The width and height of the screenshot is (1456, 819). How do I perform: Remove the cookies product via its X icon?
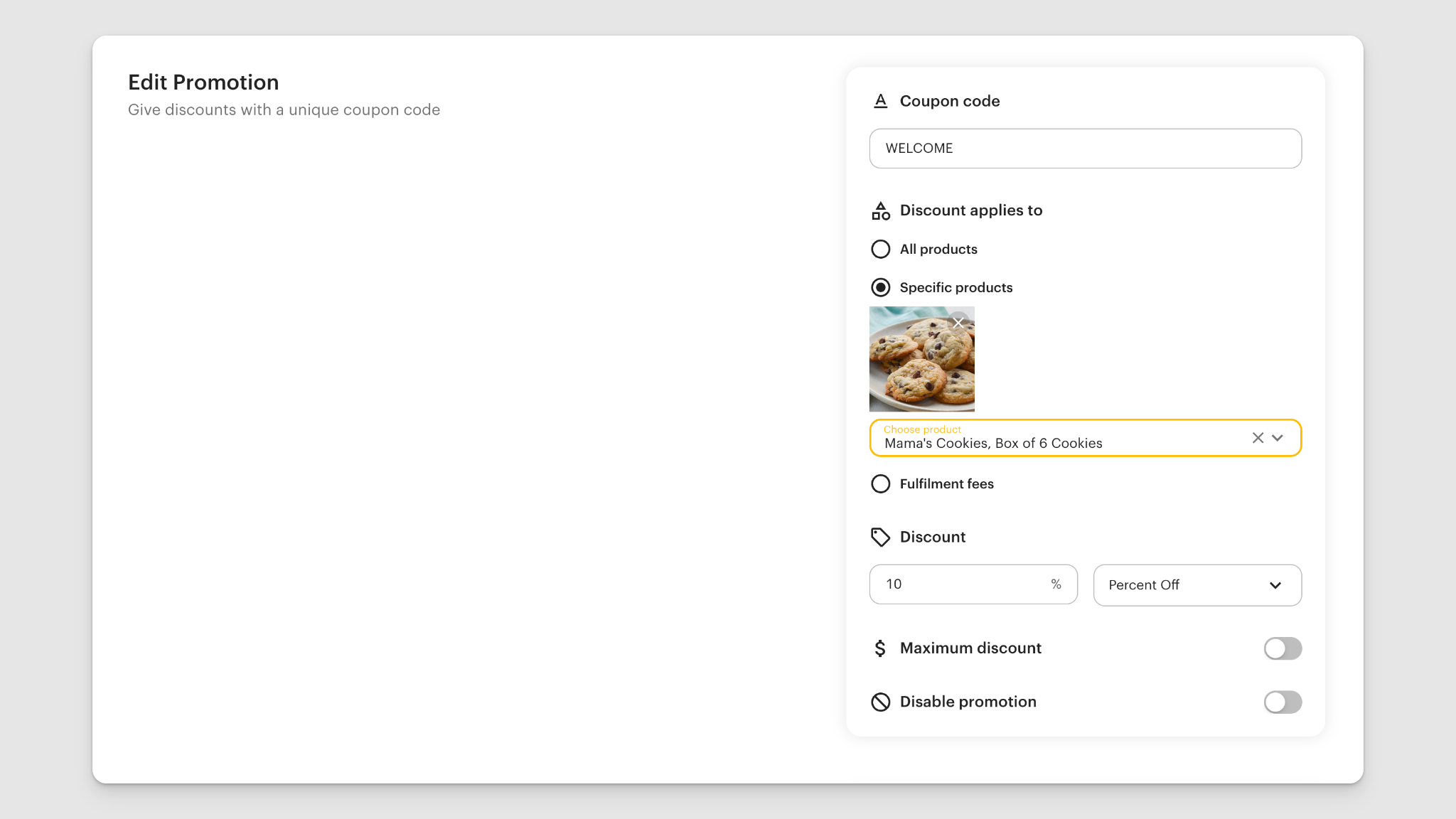[x=958, y=323]
